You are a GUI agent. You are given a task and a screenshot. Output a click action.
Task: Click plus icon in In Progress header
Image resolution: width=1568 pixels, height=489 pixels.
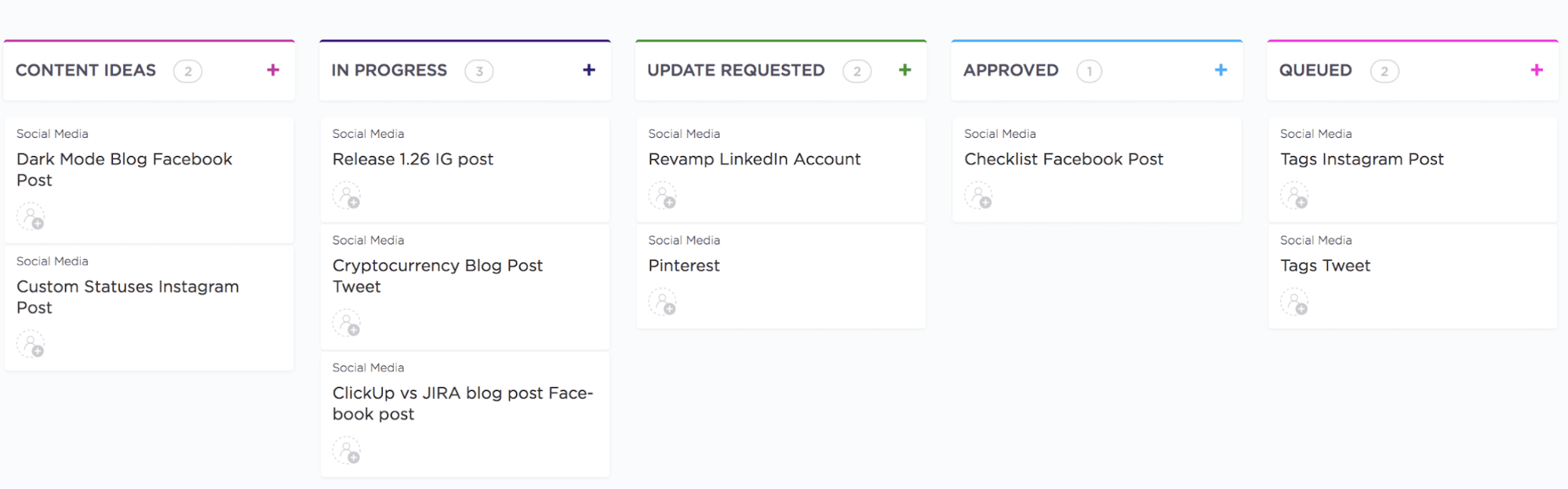(x=589, y=71)
